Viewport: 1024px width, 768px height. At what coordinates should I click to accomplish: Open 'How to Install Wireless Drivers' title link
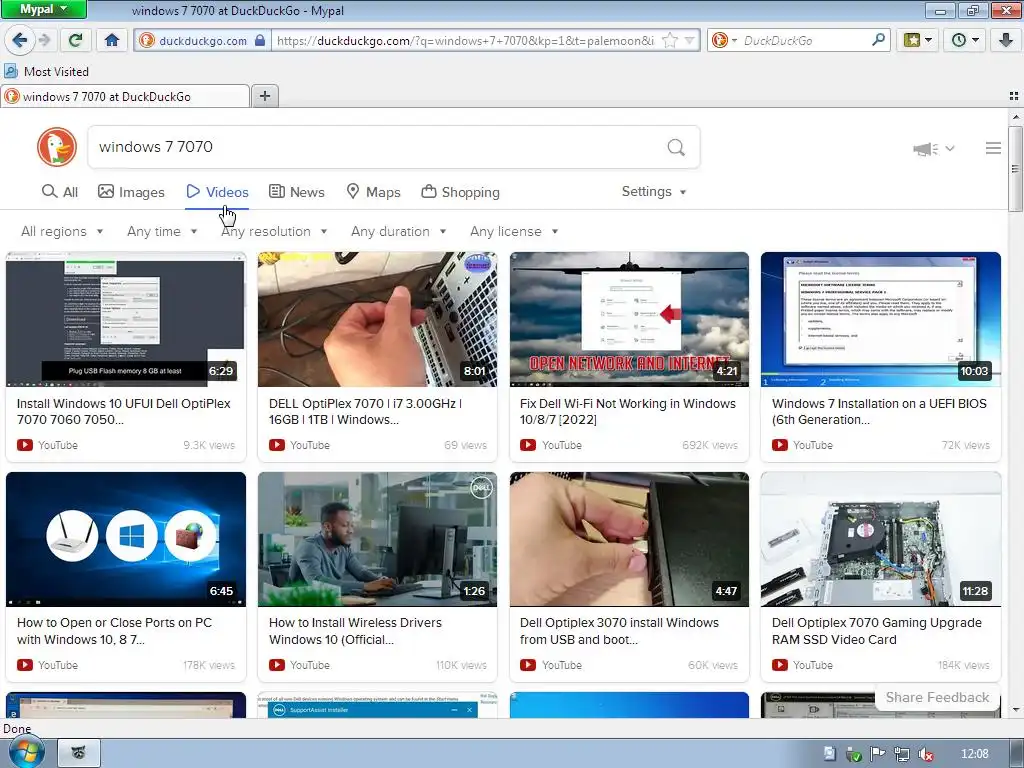(355, 631)
